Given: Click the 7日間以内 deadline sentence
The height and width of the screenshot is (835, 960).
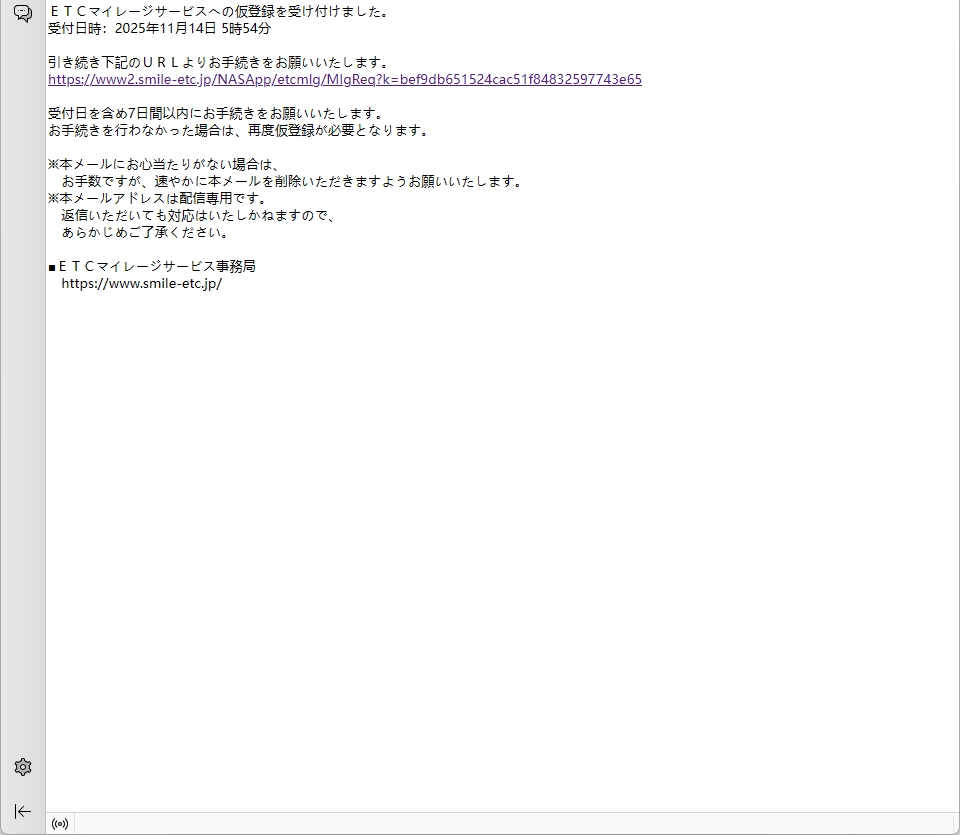Looking at the screenshot, I should coord(215,114).
